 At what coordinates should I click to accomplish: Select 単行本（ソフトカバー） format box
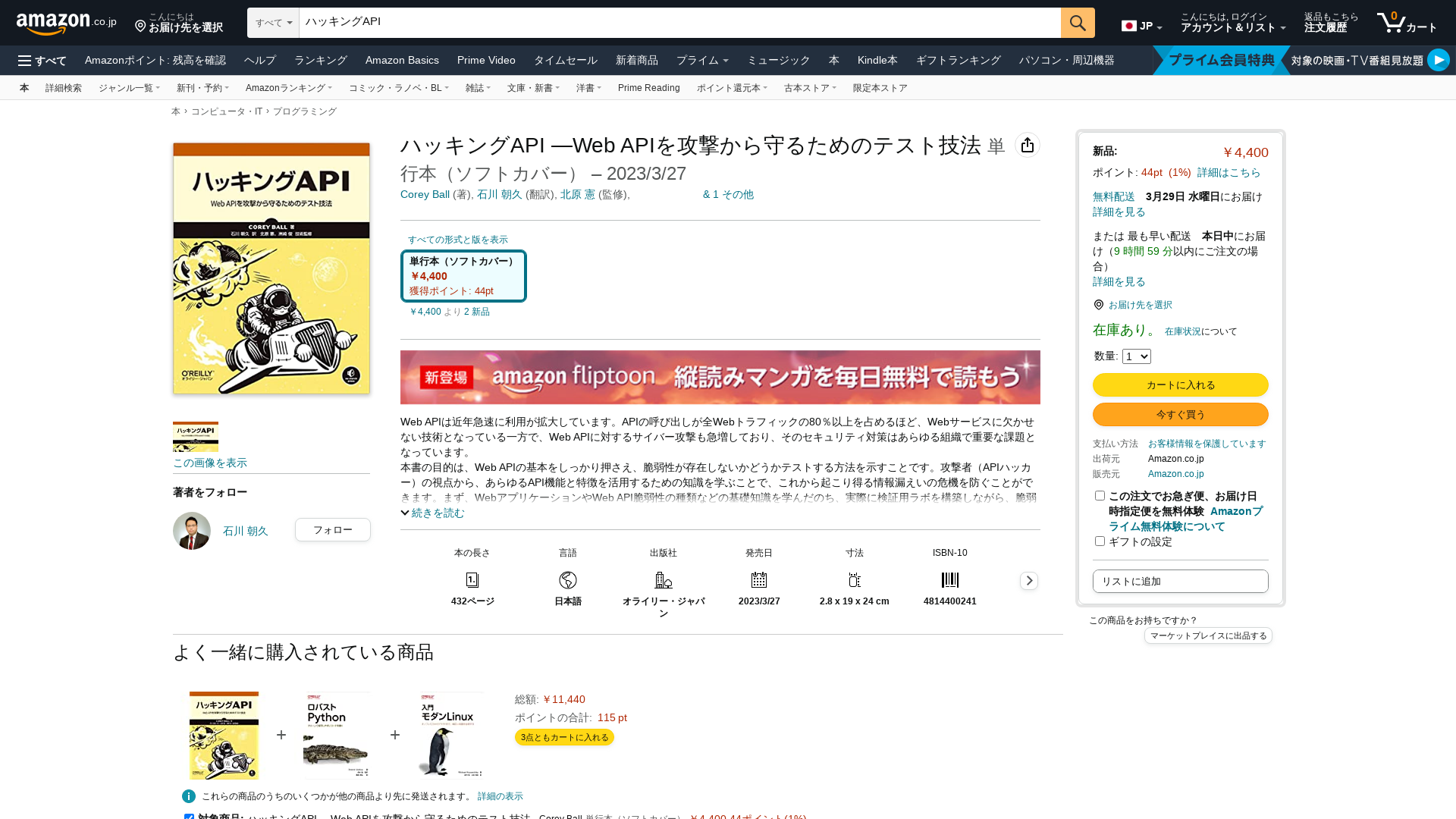463,276
